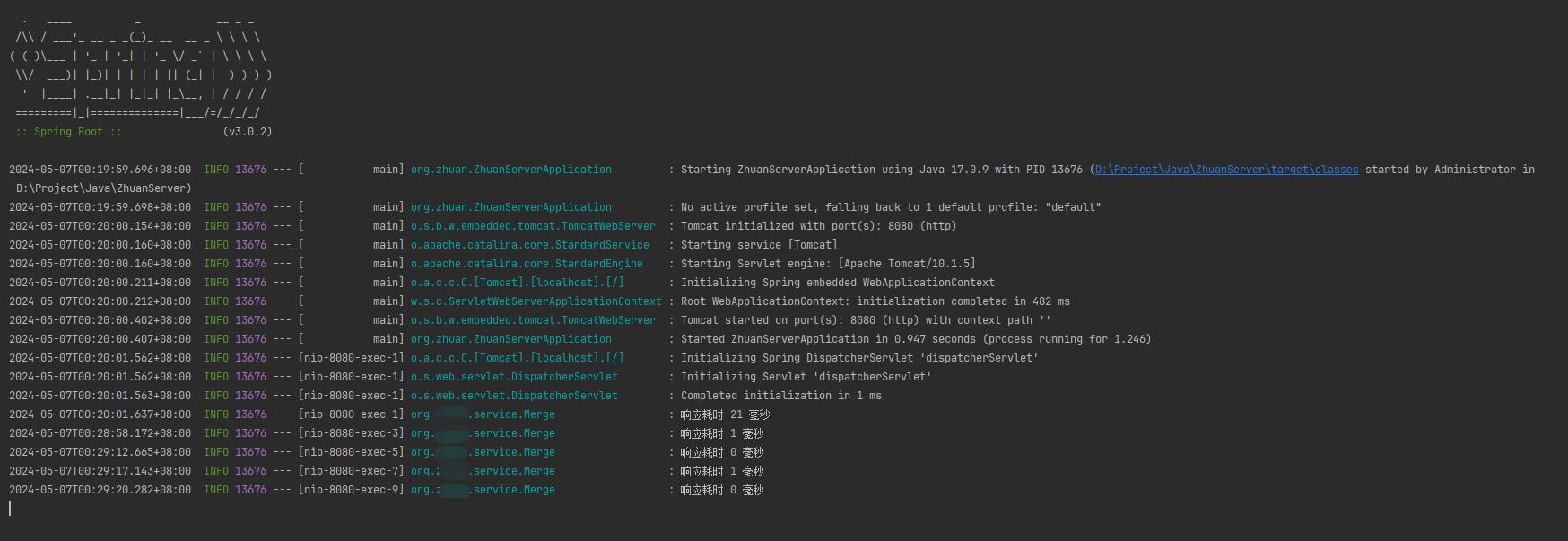Click "Root WebApplicationContext: initialization completed in 482 ms"
Image resolution: width=1568 pixels, height=541 pixels.
click(875, 301)
